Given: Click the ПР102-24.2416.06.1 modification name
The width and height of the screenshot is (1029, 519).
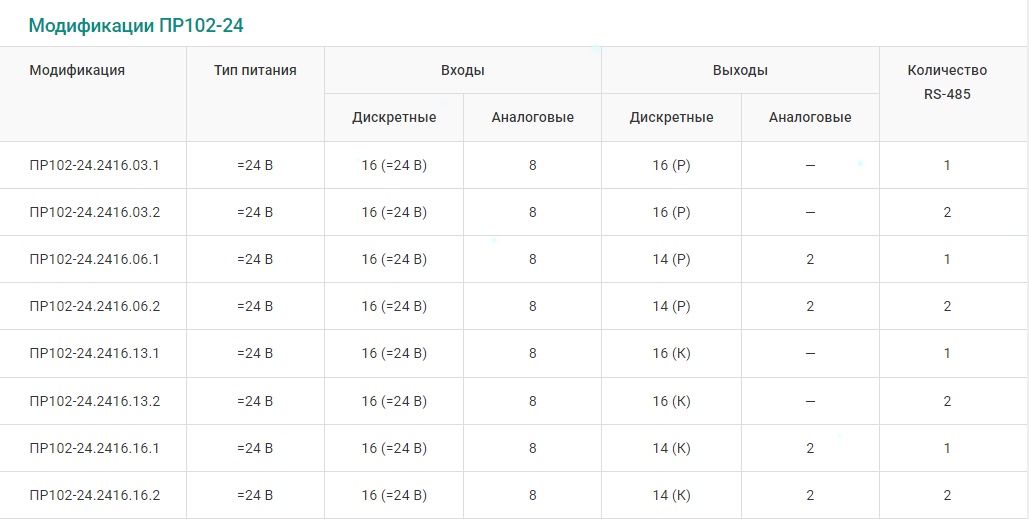Looking at the screenshot, I should [95, 259].
